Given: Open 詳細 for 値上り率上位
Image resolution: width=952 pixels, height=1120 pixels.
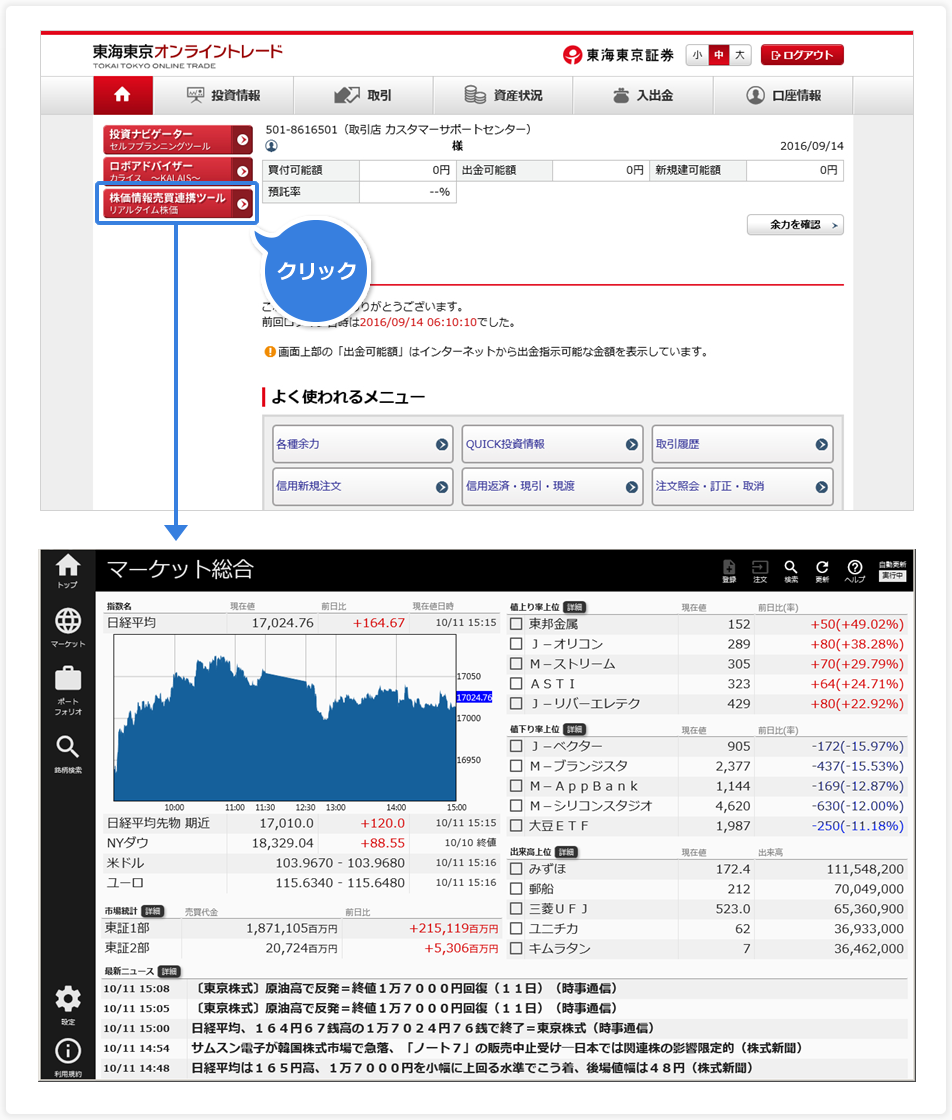Looking at the screenshot, I should [x=574, y=607].
